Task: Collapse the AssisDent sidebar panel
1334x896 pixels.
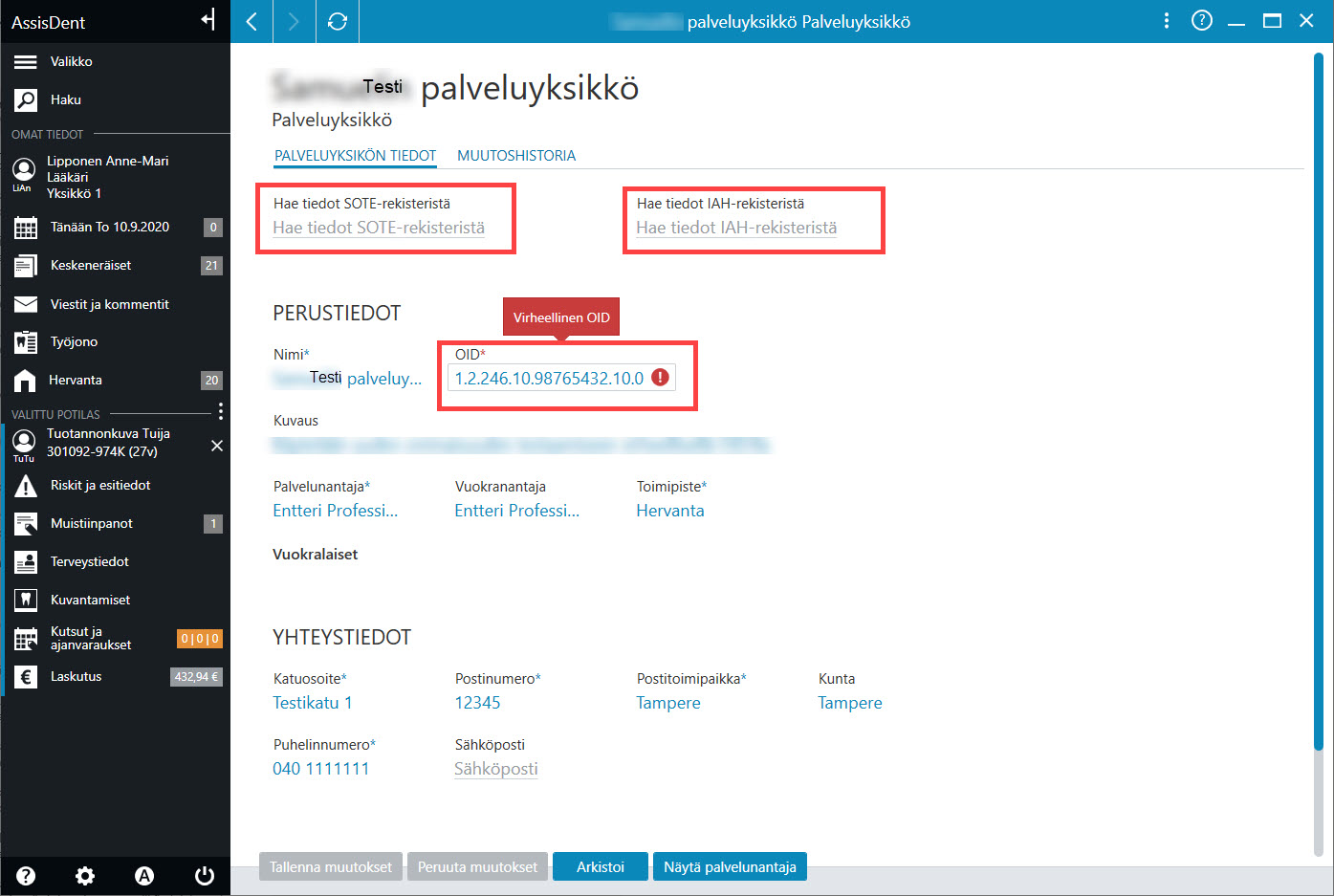Action: 208,20
